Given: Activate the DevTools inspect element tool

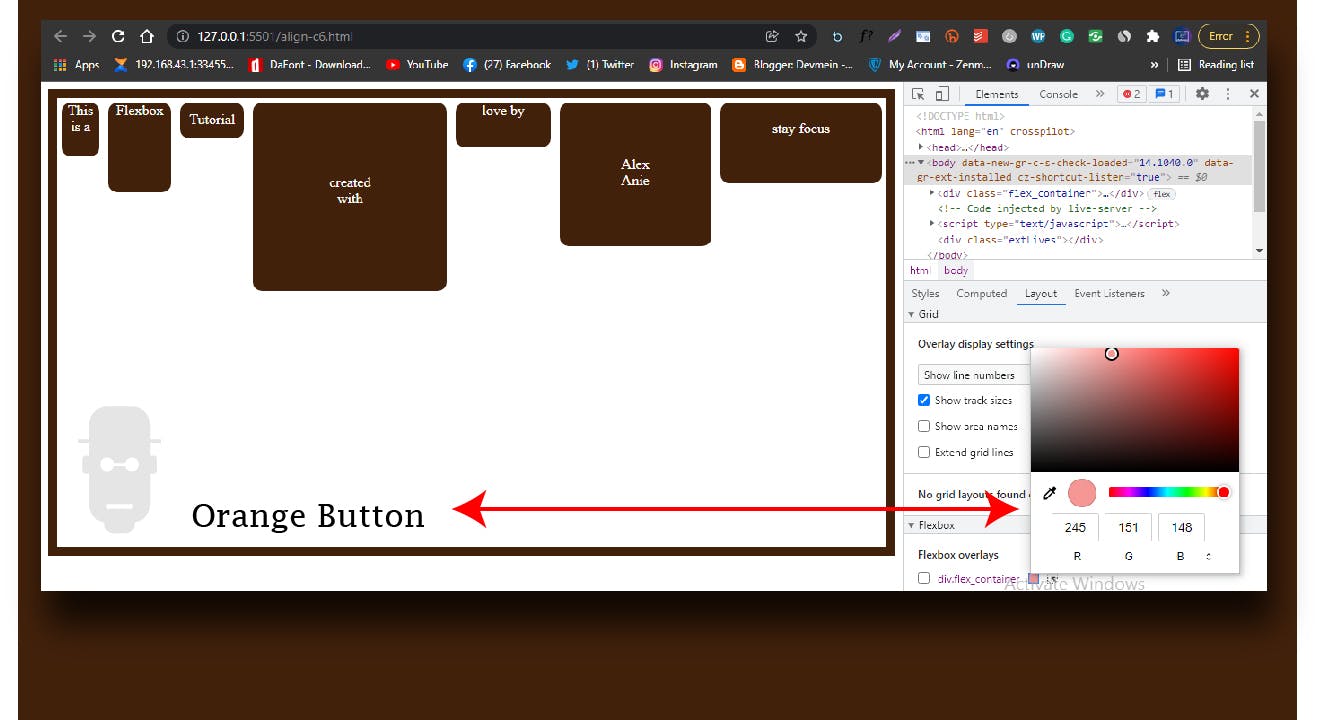Looking at the screenshot, I should click(918, 94).
